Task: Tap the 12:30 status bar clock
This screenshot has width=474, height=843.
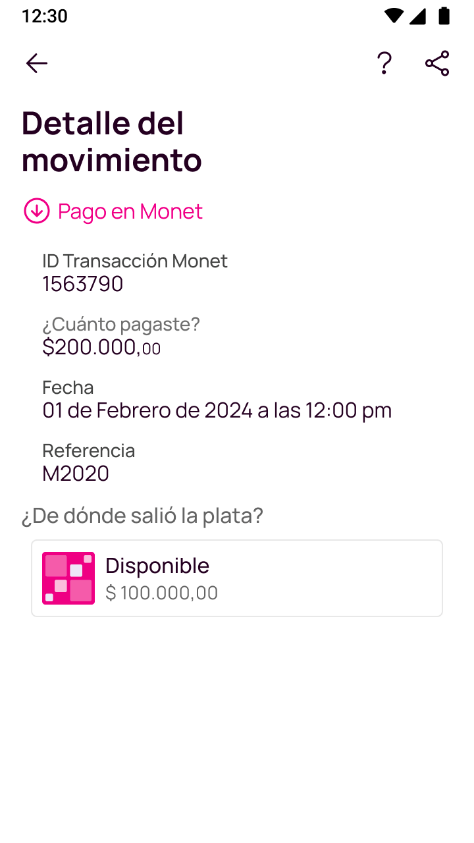Action: point(45,16)
